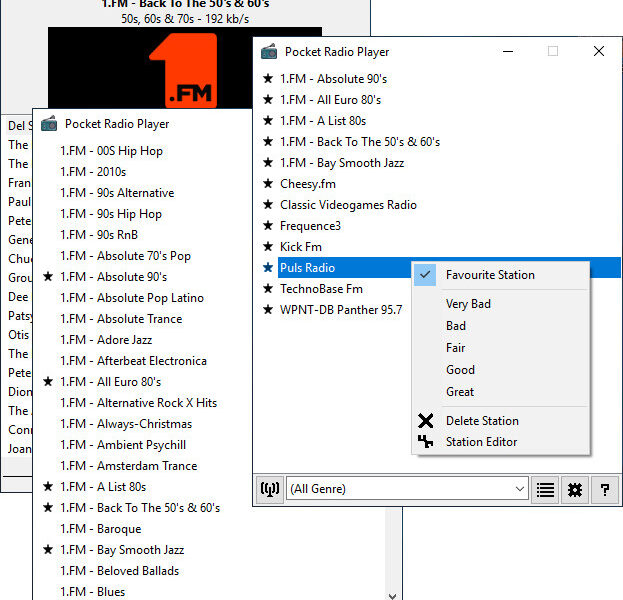Select TechnoBase Fm station
This screenshot has height=600, width=623.
coord(321,289)
